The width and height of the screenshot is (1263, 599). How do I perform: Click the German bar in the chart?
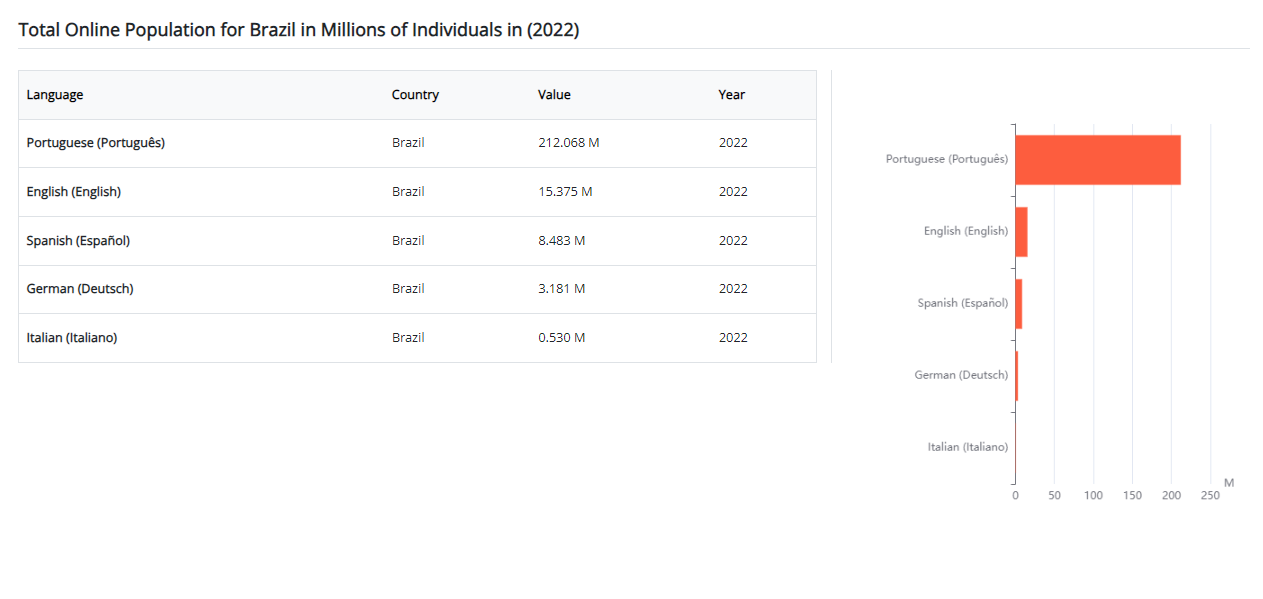(x=1016, y=376)
